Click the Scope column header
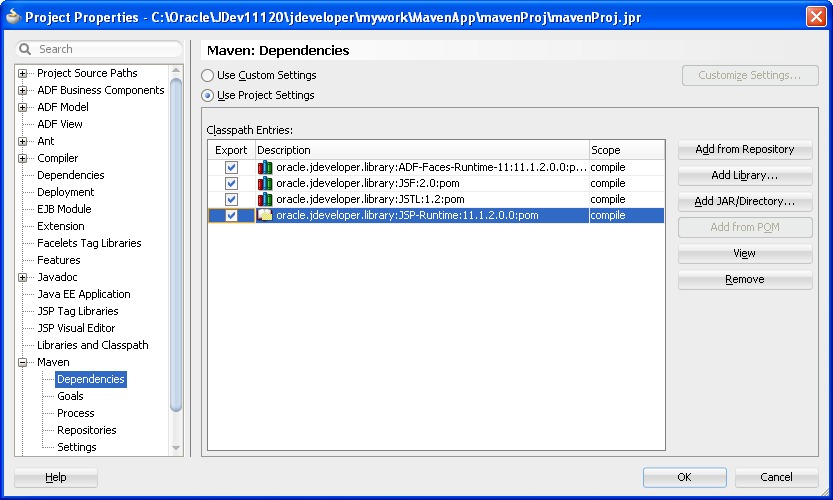 click(627, 150)
